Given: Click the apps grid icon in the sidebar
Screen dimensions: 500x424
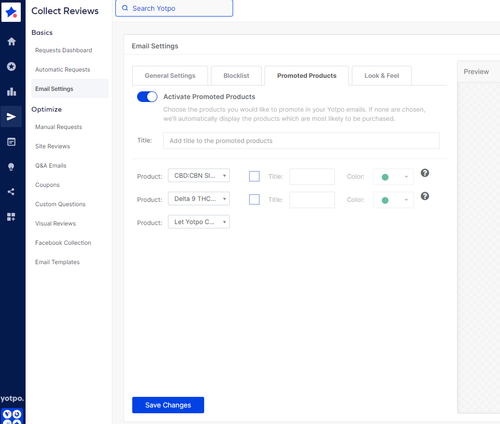Looking at the screenshot, I should [x=11, y=217].
